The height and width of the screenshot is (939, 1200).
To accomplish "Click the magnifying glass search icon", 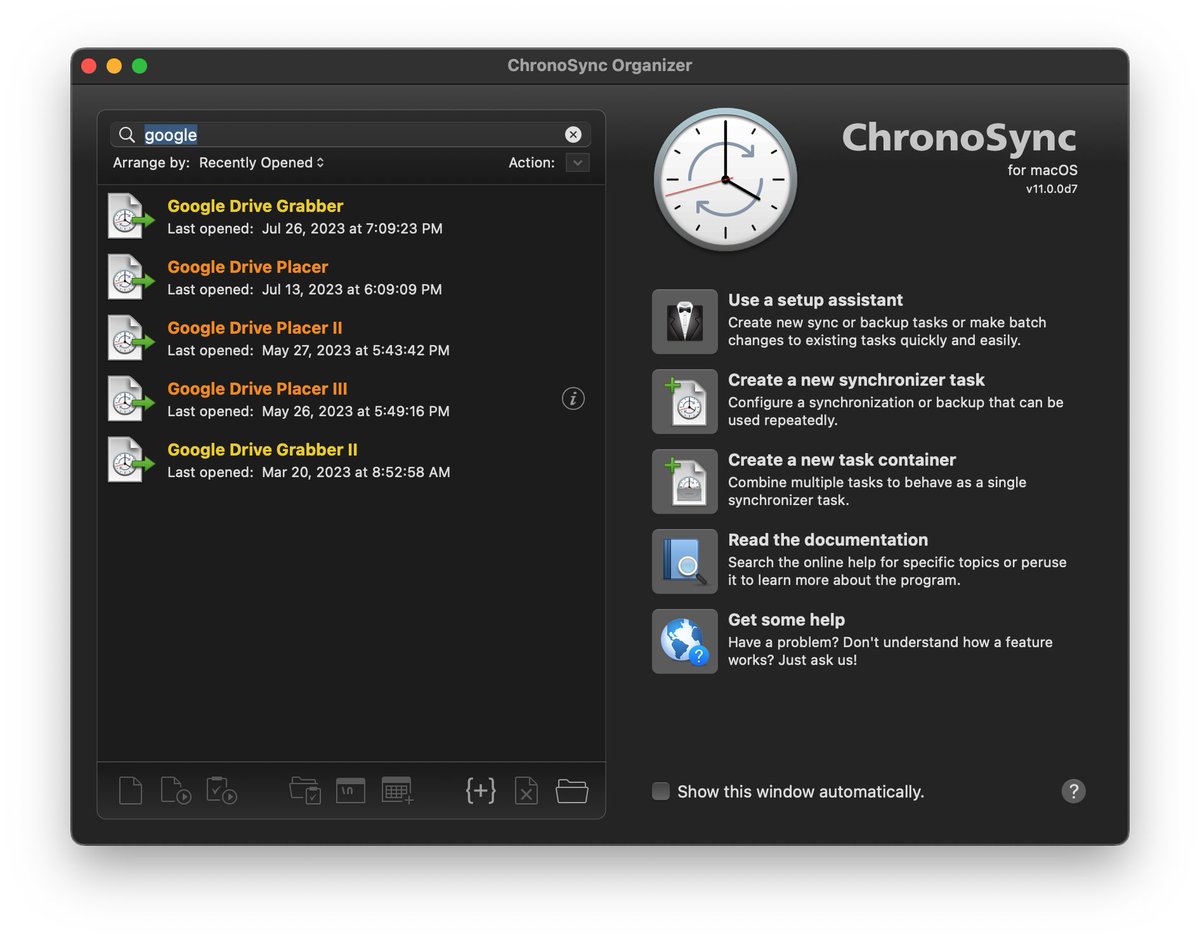I will pyautogui.click(x=127, y=135).
